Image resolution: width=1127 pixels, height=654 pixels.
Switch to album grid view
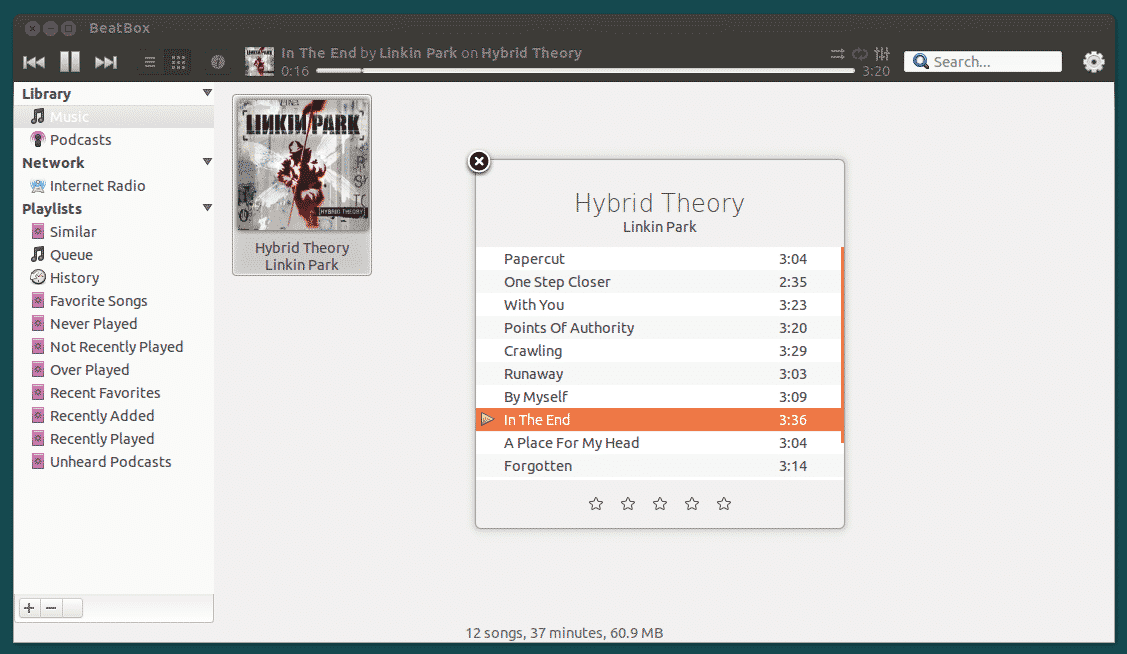(178, 63)
